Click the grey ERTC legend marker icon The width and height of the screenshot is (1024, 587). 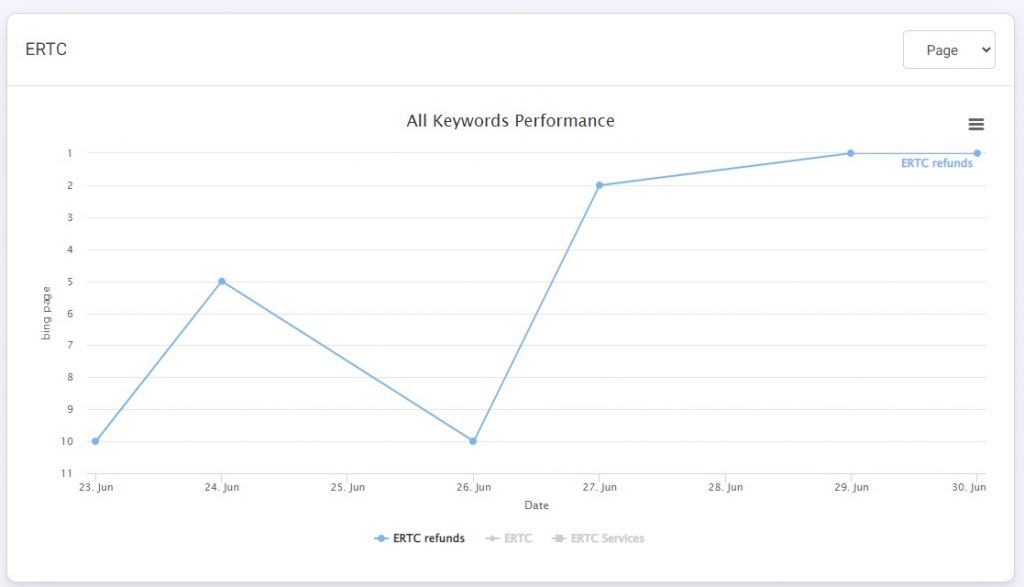click(x=492, y=538)
